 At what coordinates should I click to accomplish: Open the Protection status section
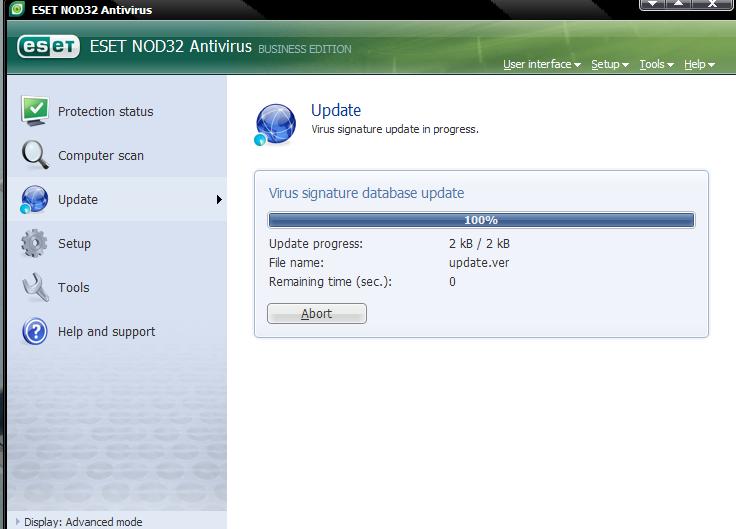click(x=117, y=111)
